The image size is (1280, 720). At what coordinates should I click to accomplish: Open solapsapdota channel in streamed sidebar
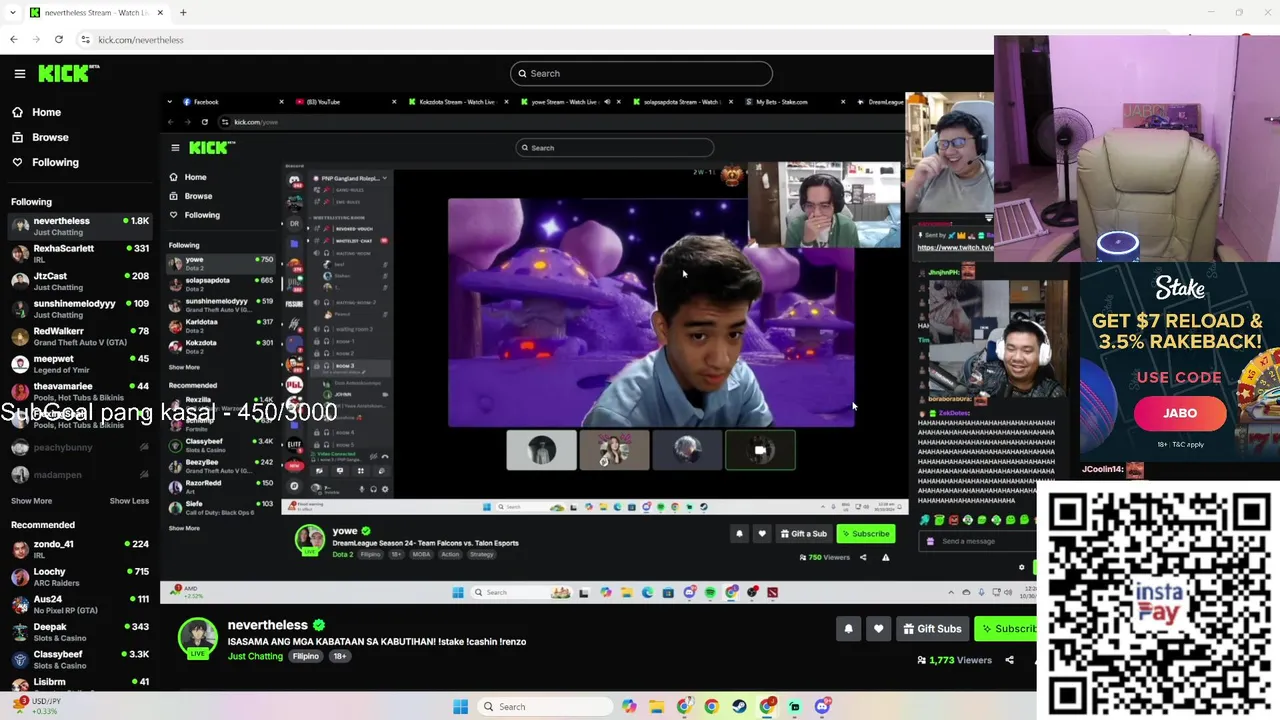tap(222, 284)
